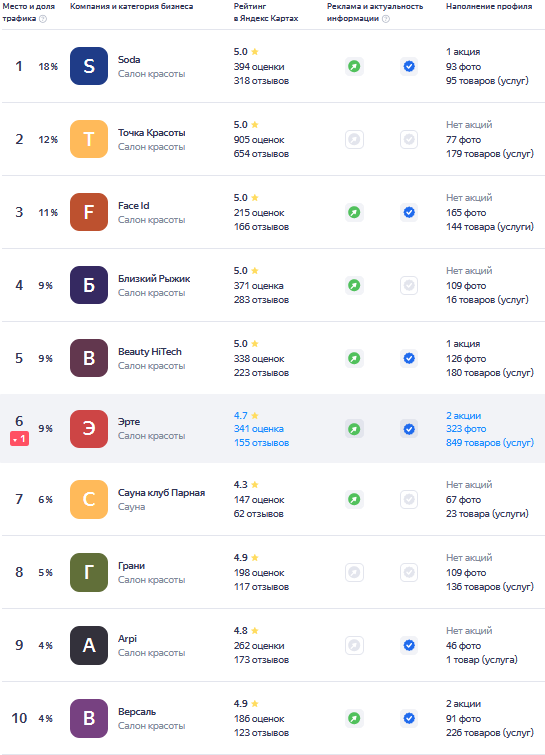
Task: Click the blue verified checkmark for Arpi
Action: pyautogui.click(x=409, y=645)
